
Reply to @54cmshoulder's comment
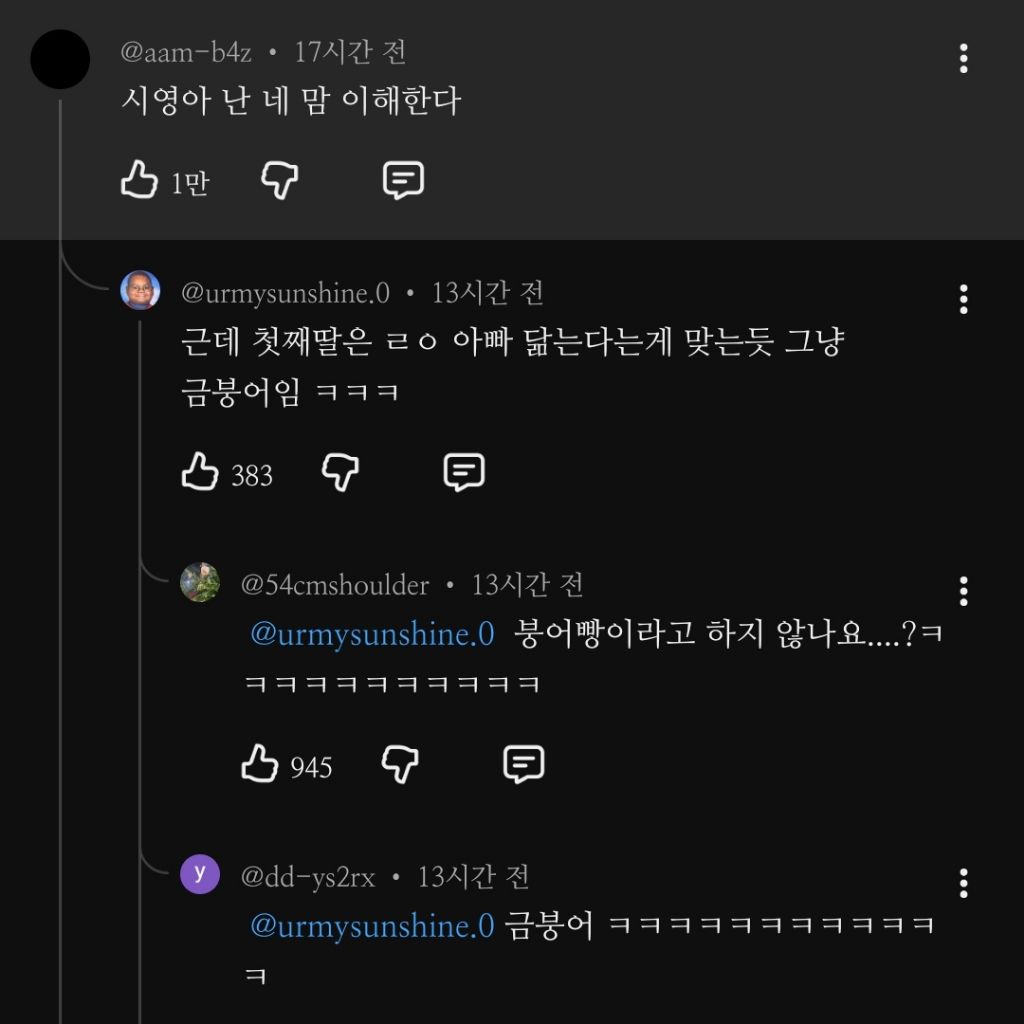(523, 765)
